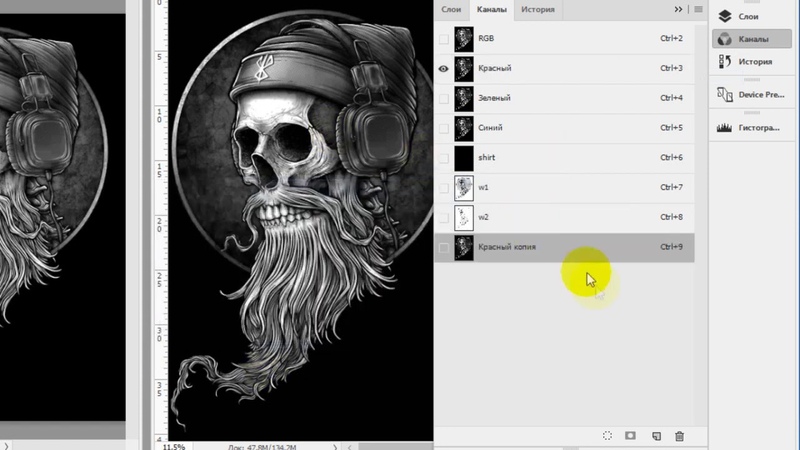Select the Каналы tab
The width and height of the screenshot is (800, 450).
492,9
